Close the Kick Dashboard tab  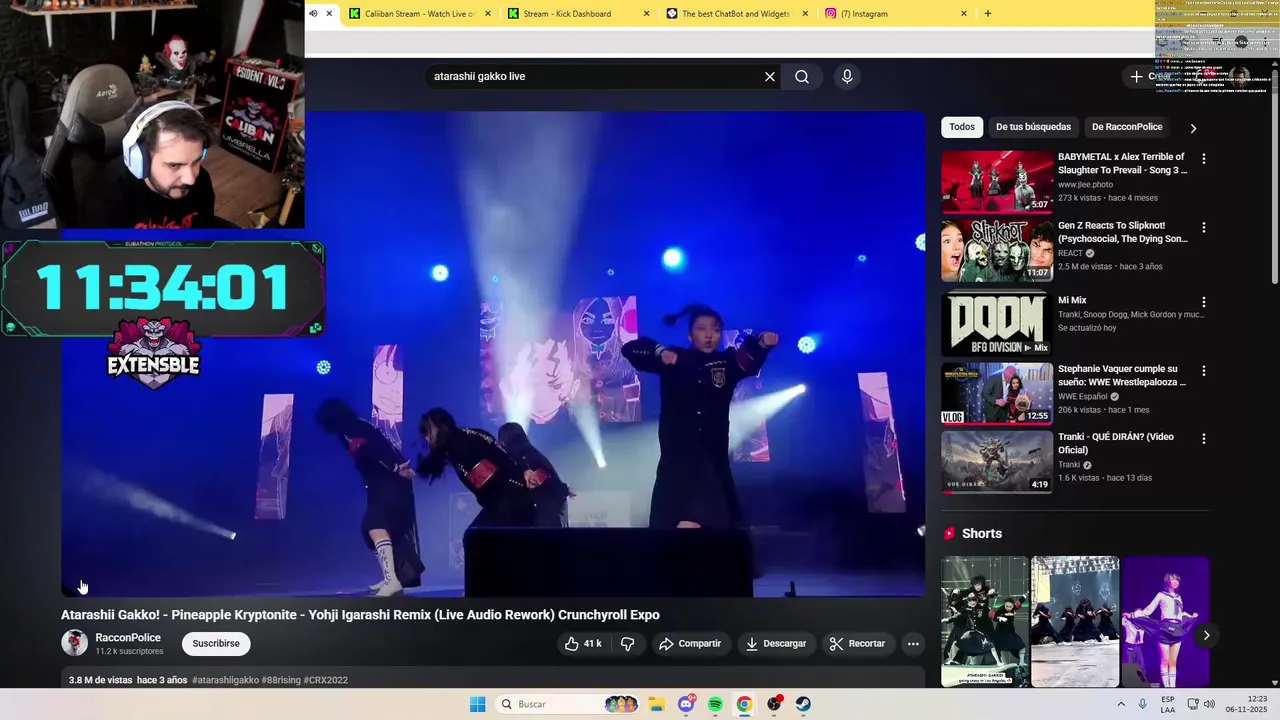click(647, 14)
